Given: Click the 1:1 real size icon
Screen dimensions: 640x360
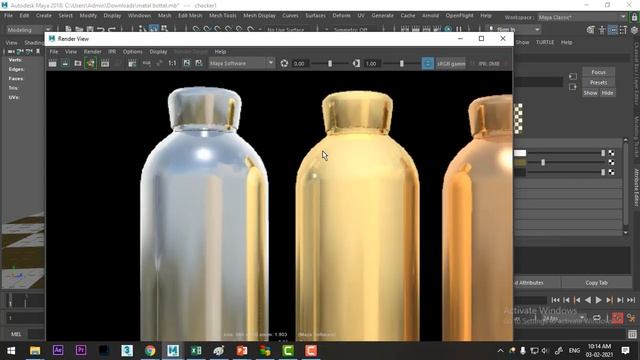Looking at the screenshot, I should (x=172, y=63).
